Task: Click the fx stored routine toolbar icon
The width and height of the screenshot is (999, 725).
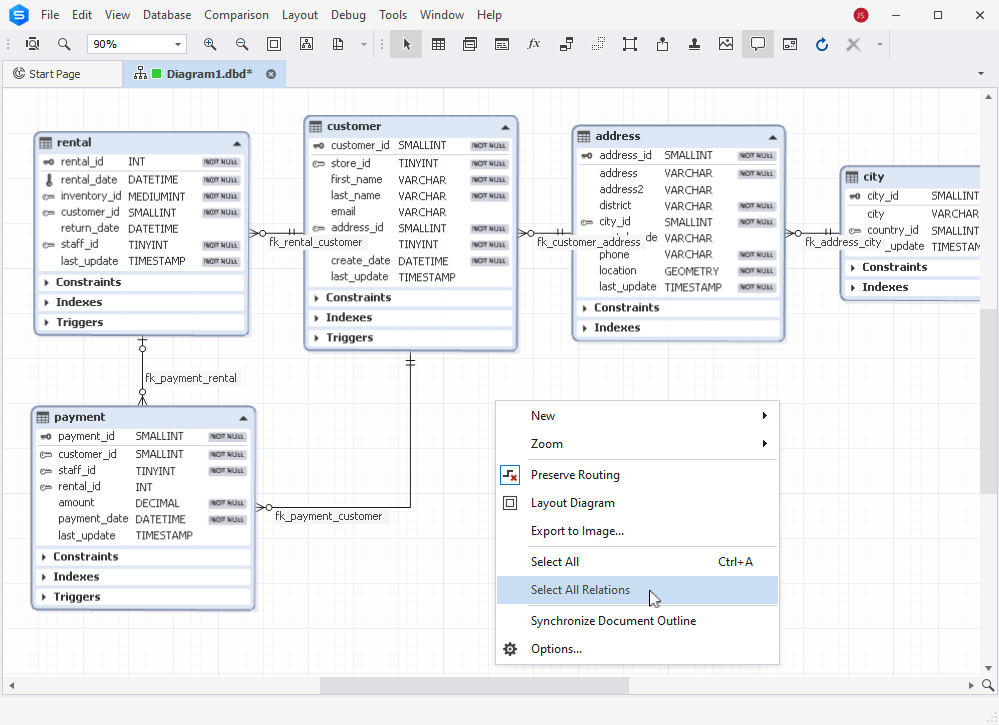Action: 533,44
